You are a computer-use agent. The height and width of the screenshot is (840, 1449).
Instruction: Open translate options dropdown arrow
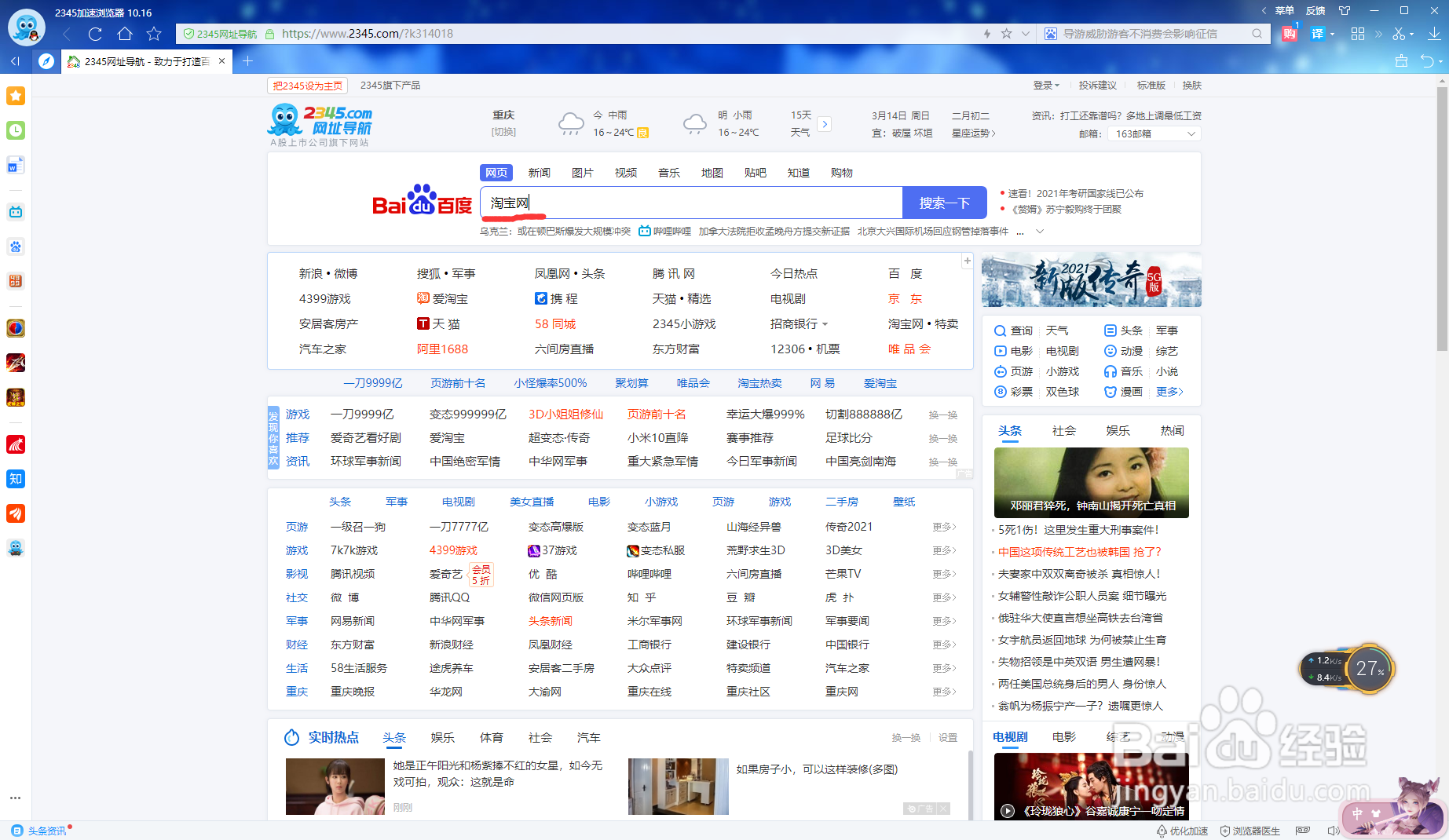[x=1332, y=35]
